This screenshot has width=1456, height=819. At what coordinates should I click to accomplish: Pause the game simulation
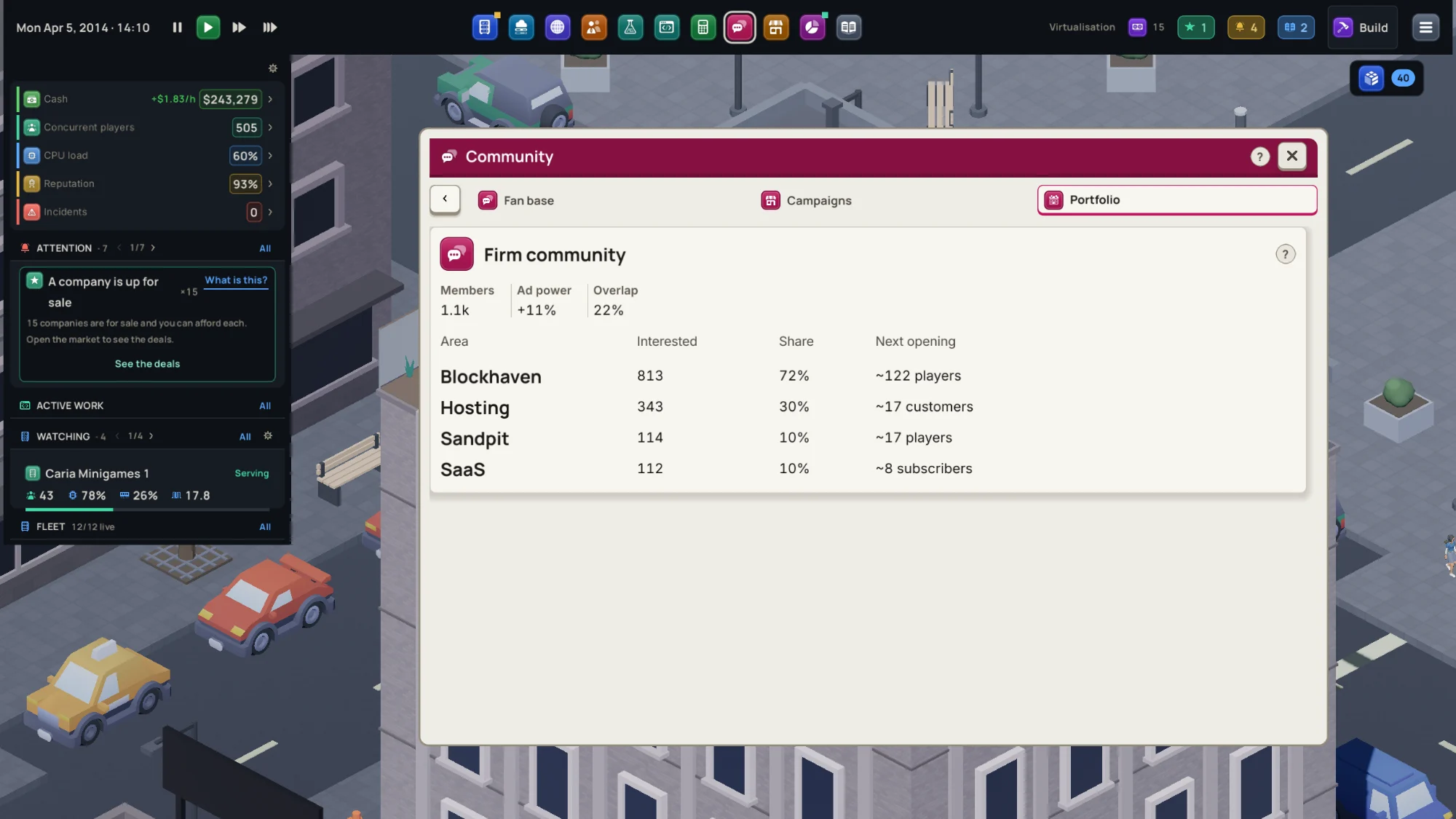coord(177,28)
